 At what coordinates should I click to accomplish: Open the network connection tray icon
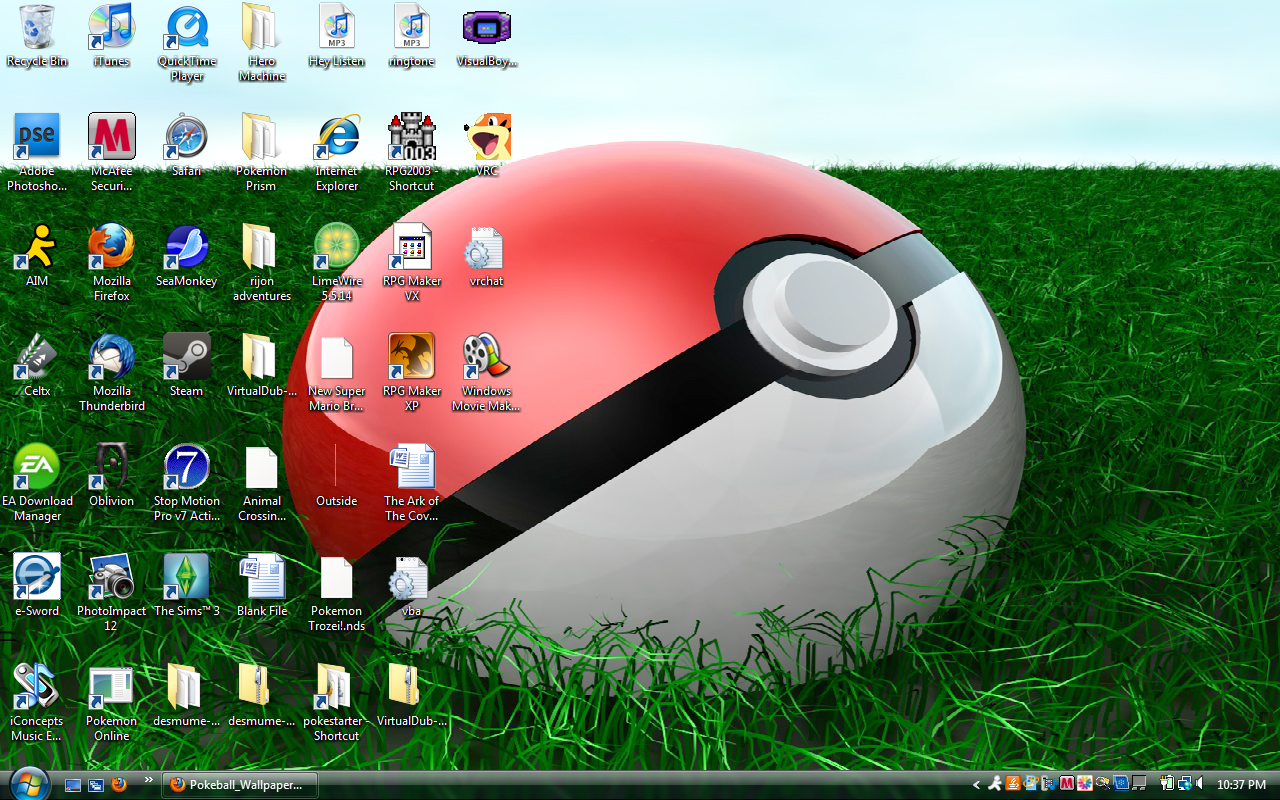tap(1184, 784)
